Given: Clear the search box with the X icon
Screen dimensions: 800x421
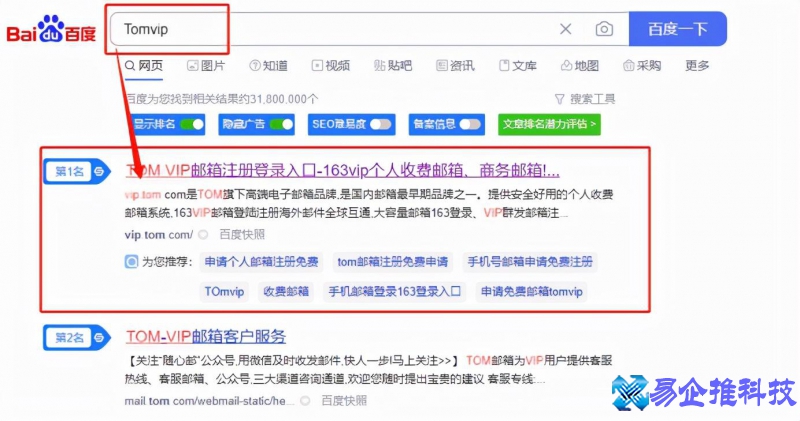Looking at the screenshot, I should [565, 29].
